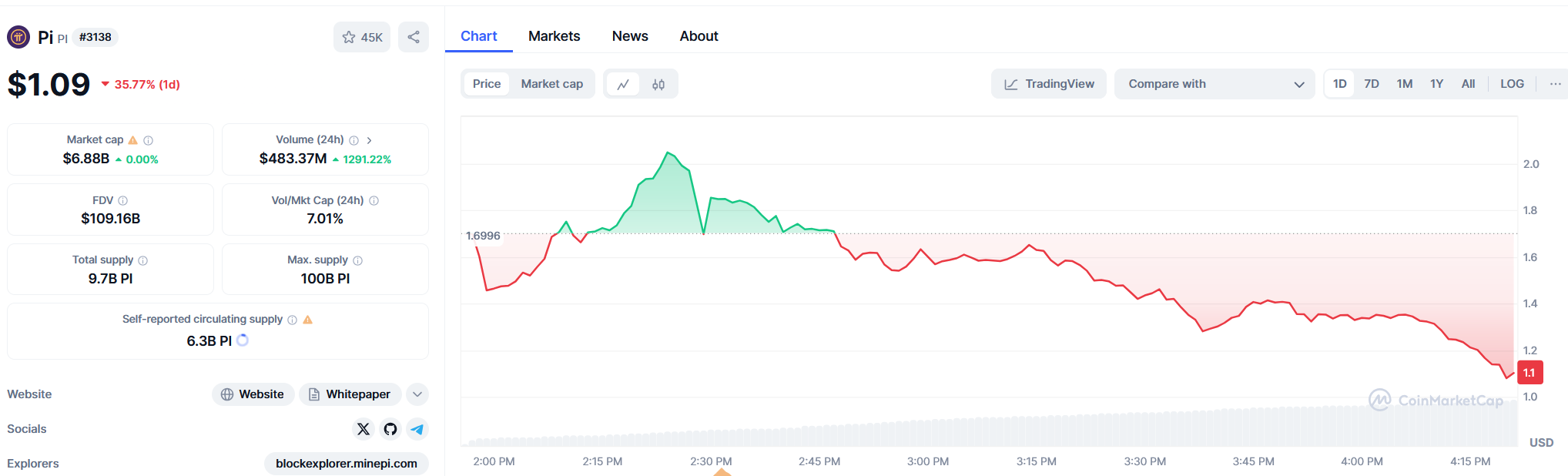Select Price chart toggle

point(487,84)
